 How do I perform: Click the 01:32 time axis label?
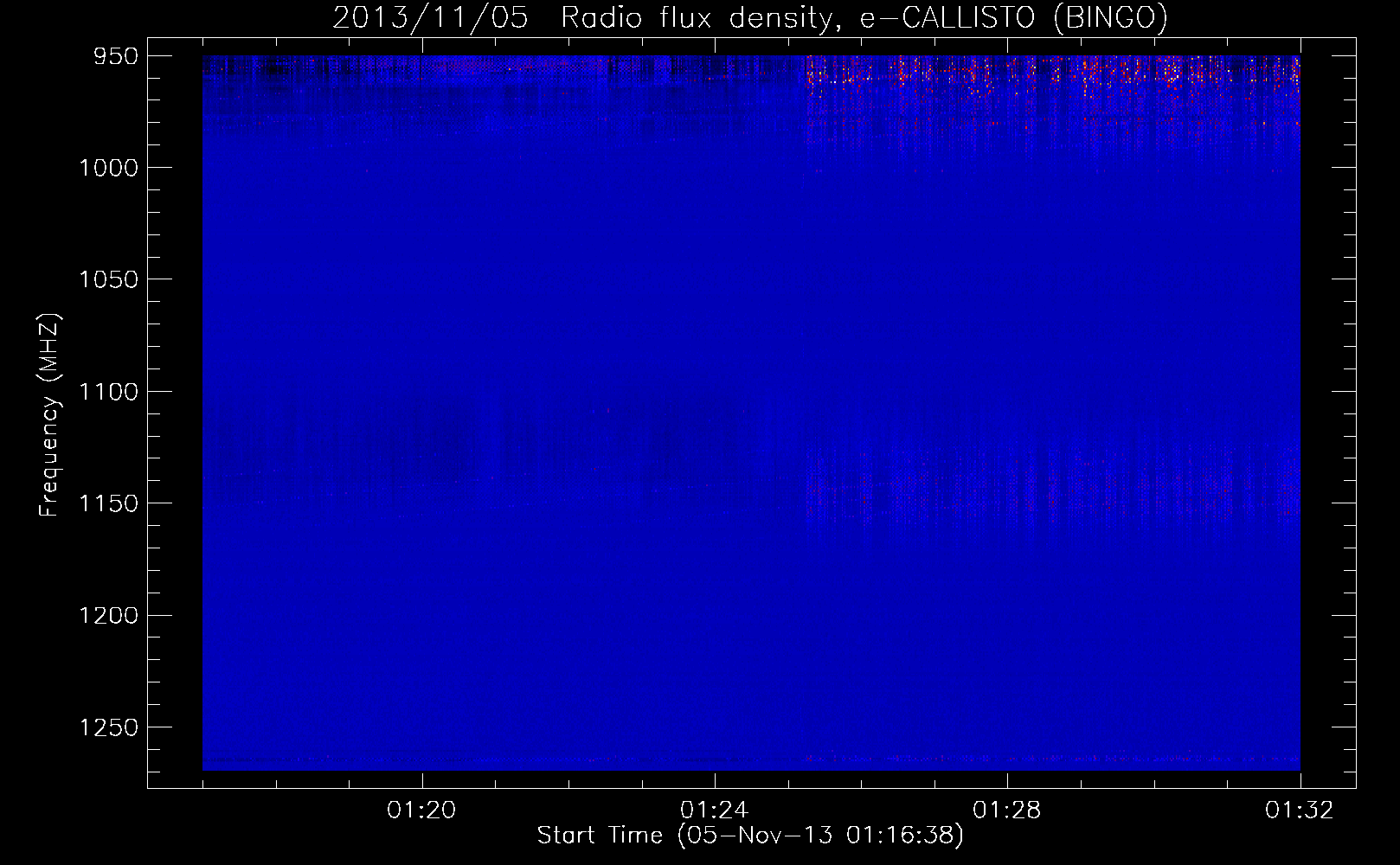pos(1300,811)
